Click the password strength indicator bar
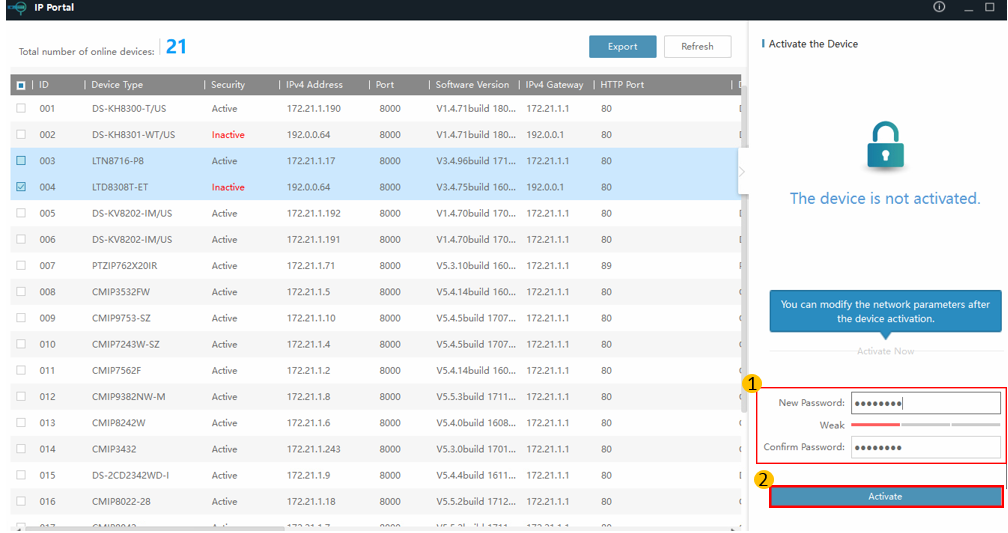The height and width of the screenshot is (533, 1008). click(x=925, y=425)
